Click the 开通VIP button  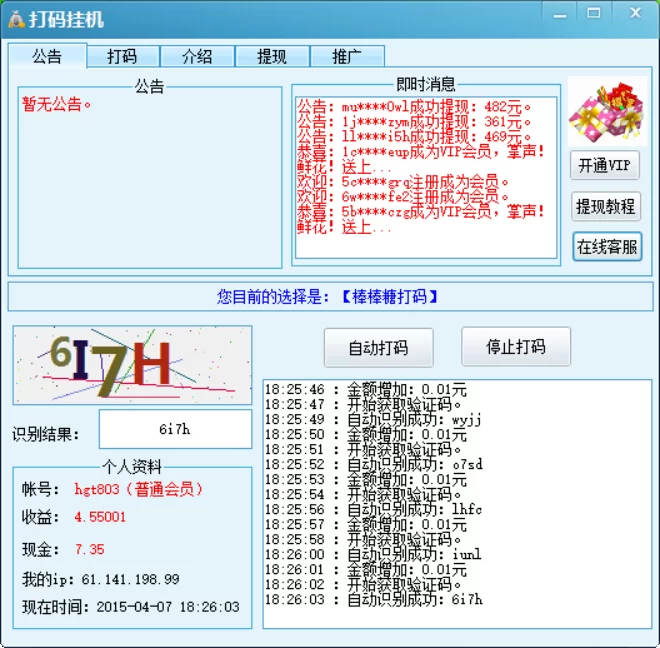(605, 165)
